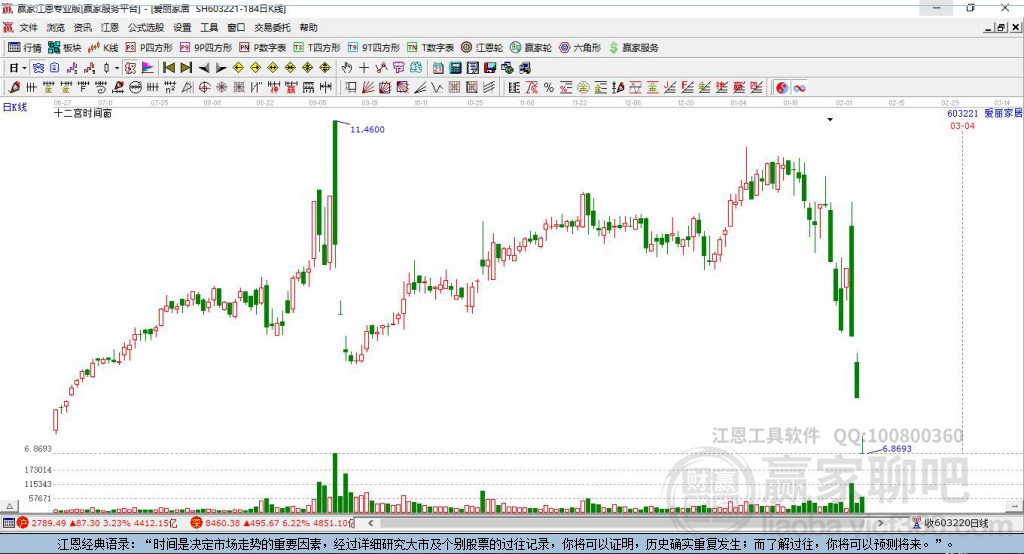The image size is (1024, 554).
Task: Jump to the last bar icon
Action: pyautogui.click(x=186, y=68)
